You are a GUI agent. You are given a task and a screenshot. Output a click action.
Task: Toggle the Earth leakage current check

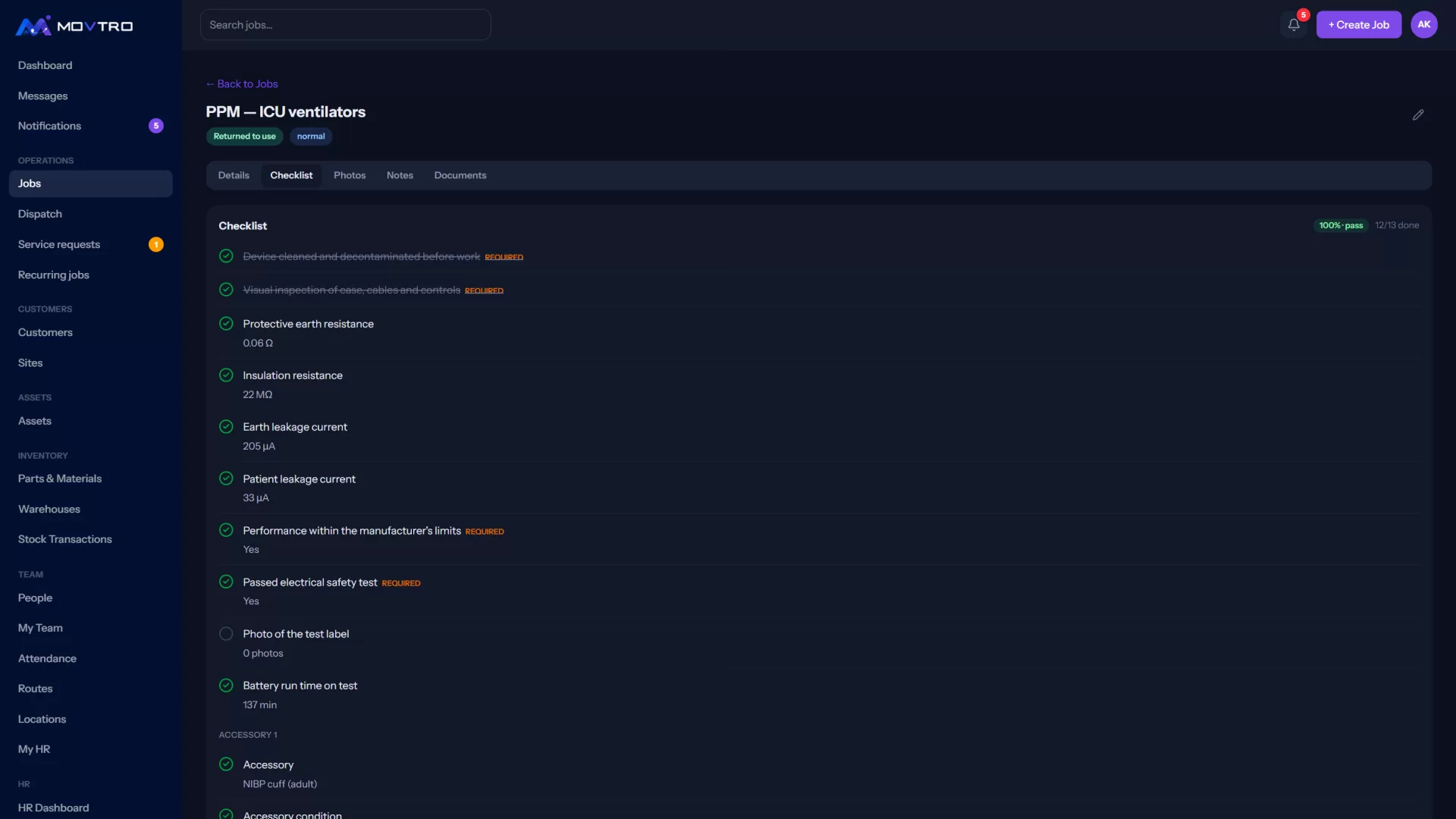click(226, 427)
